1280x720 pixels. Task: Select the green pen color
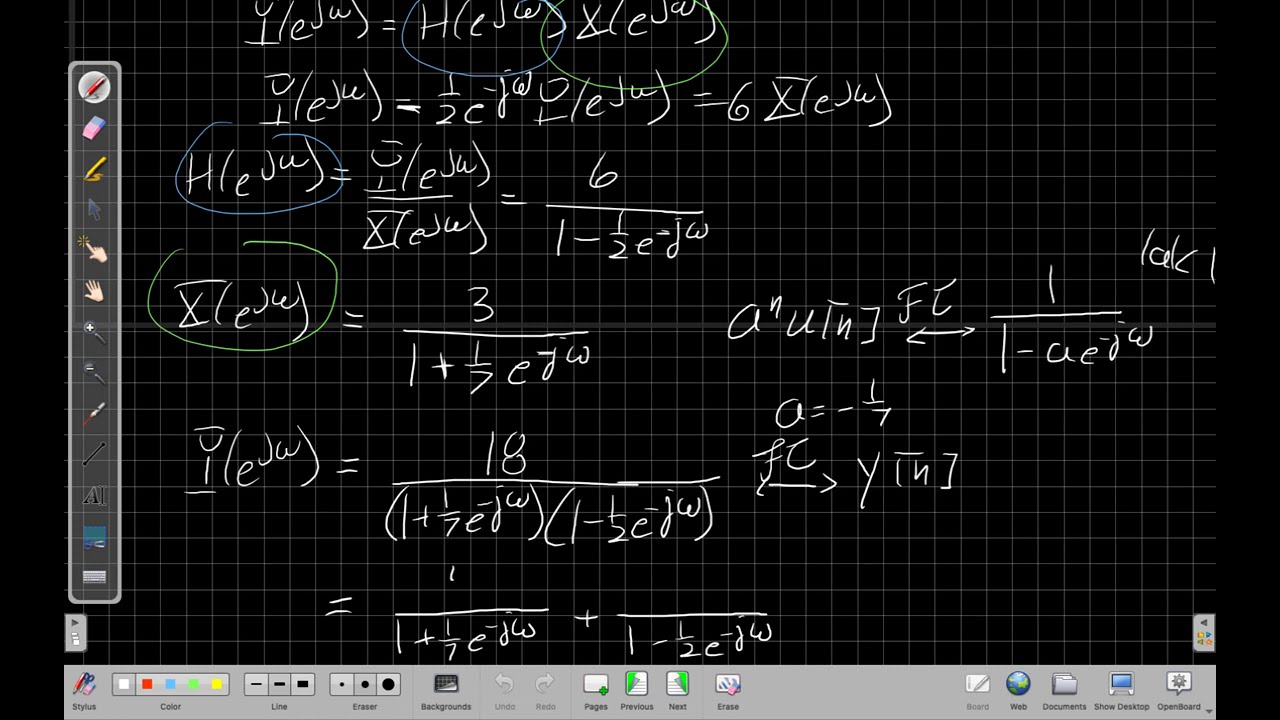193,684
